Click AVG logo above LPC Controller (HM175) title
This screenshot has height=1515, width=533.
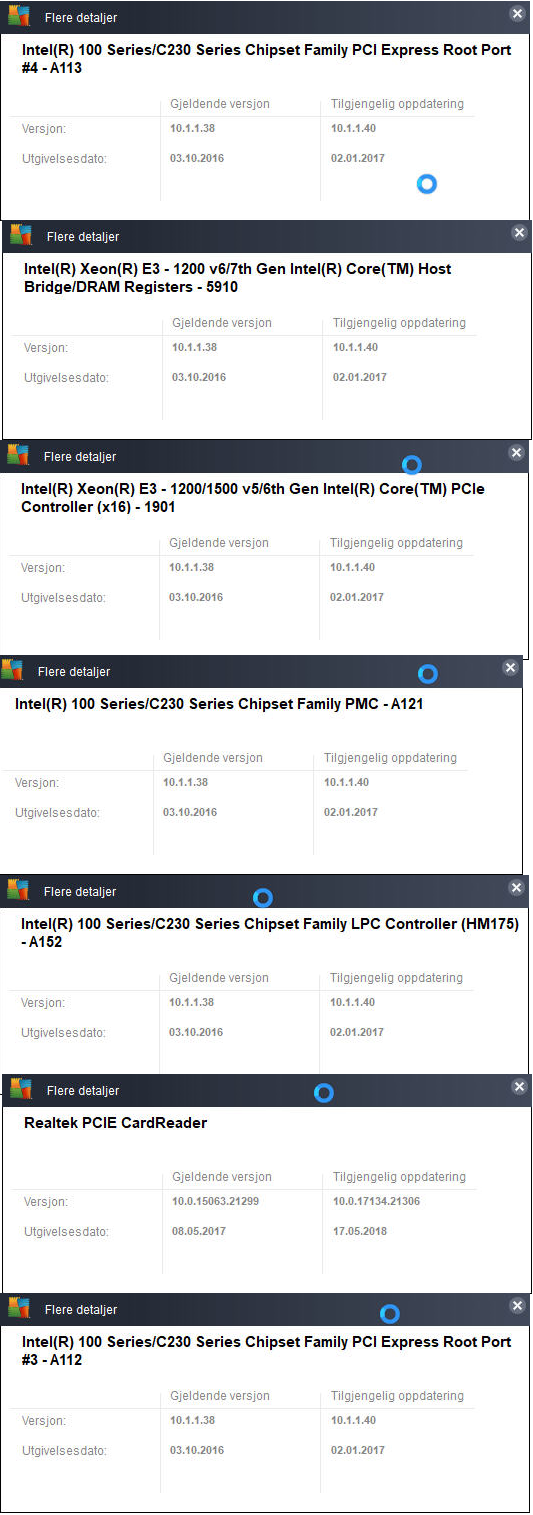tap(18, 890)
